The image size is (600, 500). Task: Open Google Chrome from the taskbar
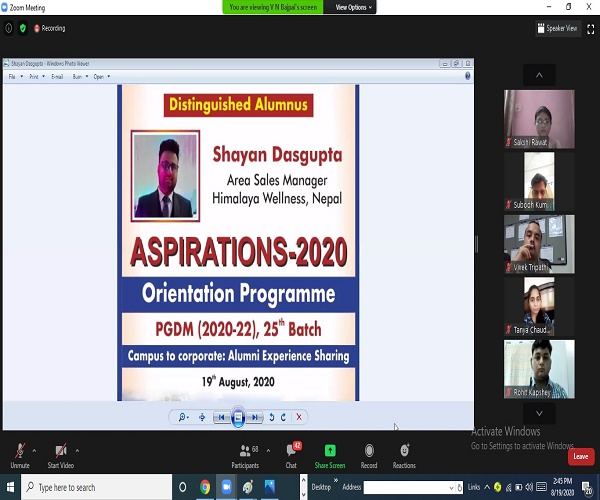click(205, 487)
